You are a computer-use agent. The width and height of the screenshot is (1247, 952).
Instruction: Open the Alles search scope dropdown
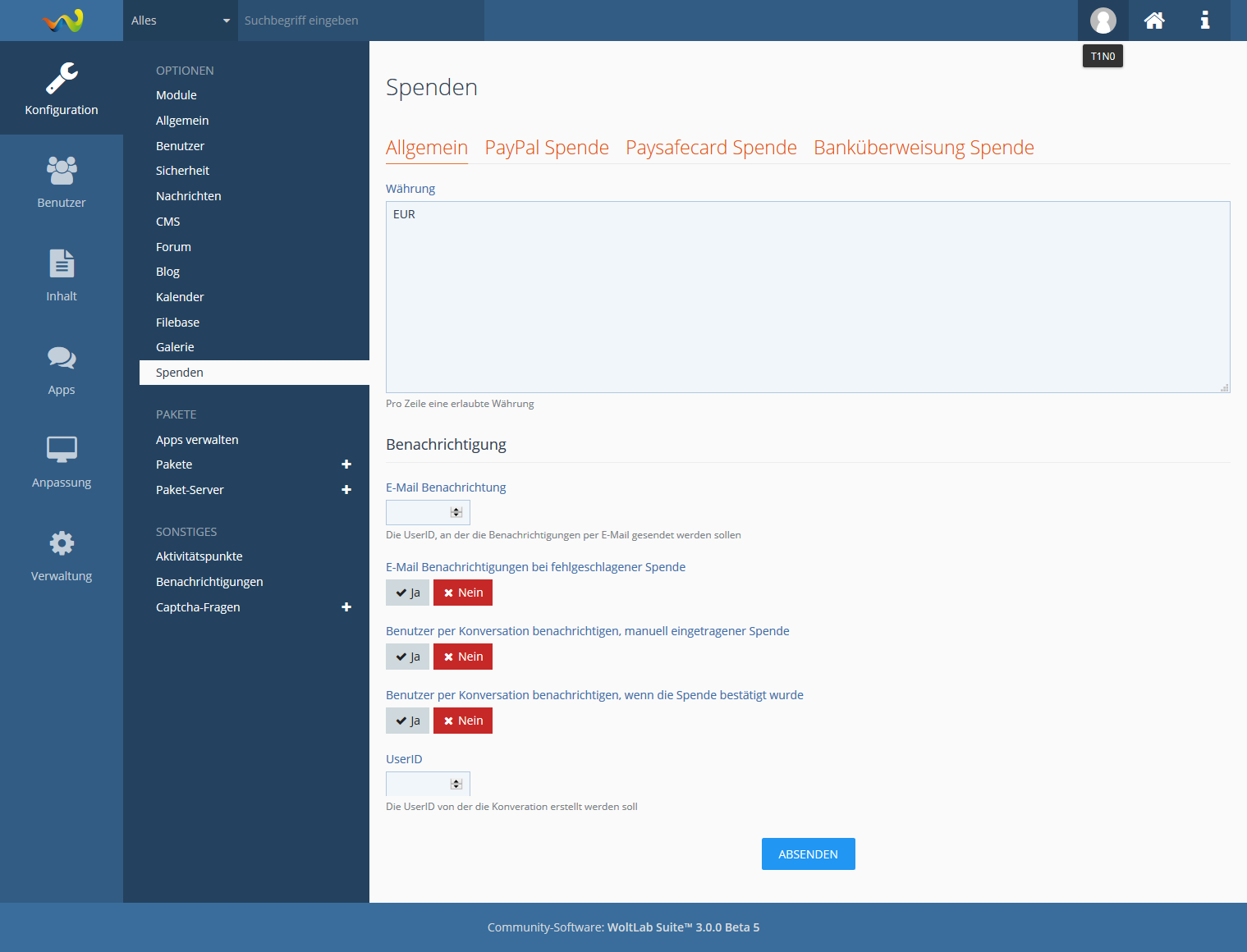point(180,21)
